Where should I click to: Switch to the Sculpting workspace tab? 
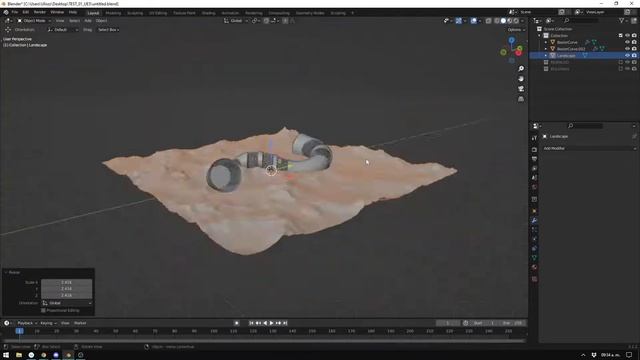pos(135,13)
